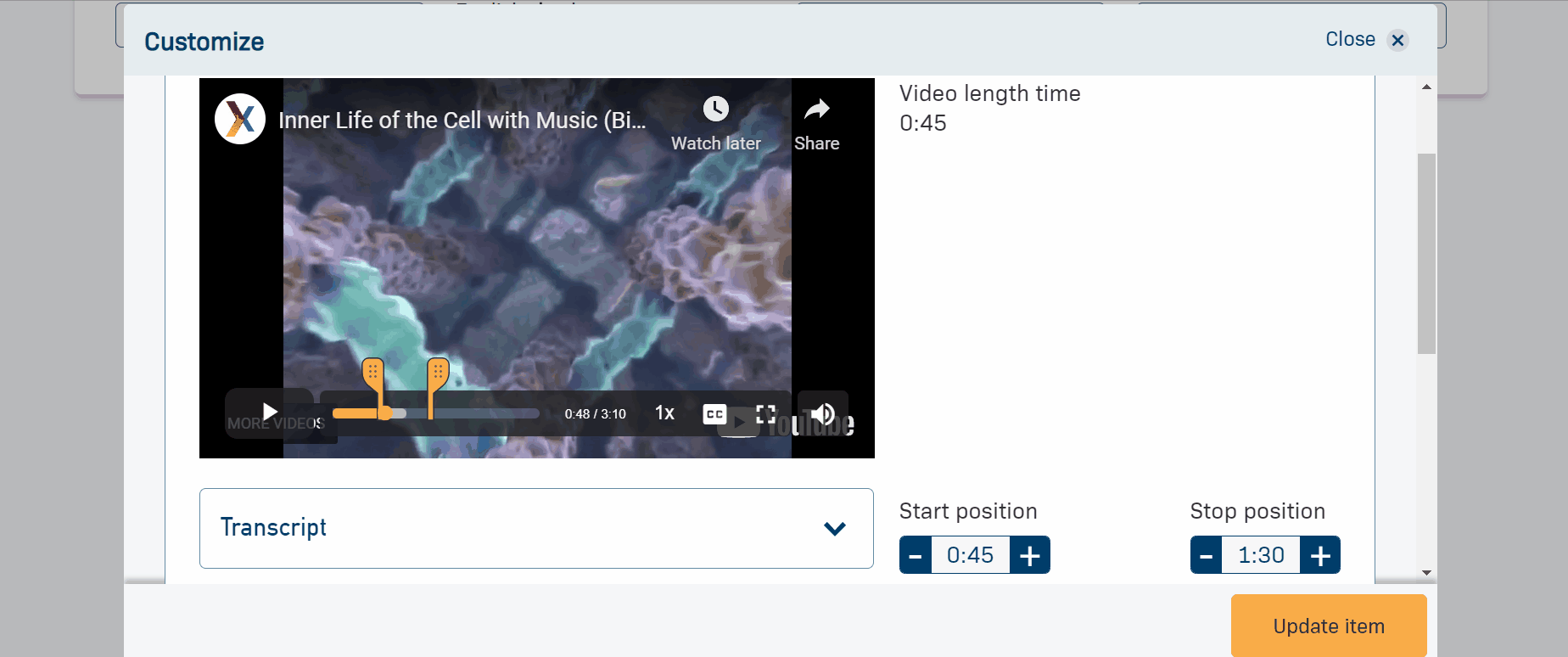The image size is (1568, 657).
Task: Click the Update item button
Action: 1329,626
